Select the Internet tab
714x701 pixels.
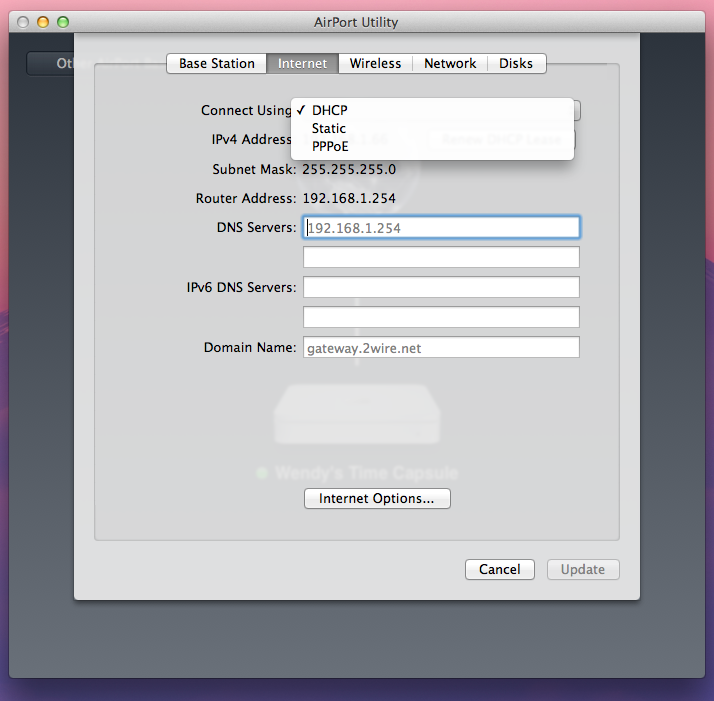point(302,63)
